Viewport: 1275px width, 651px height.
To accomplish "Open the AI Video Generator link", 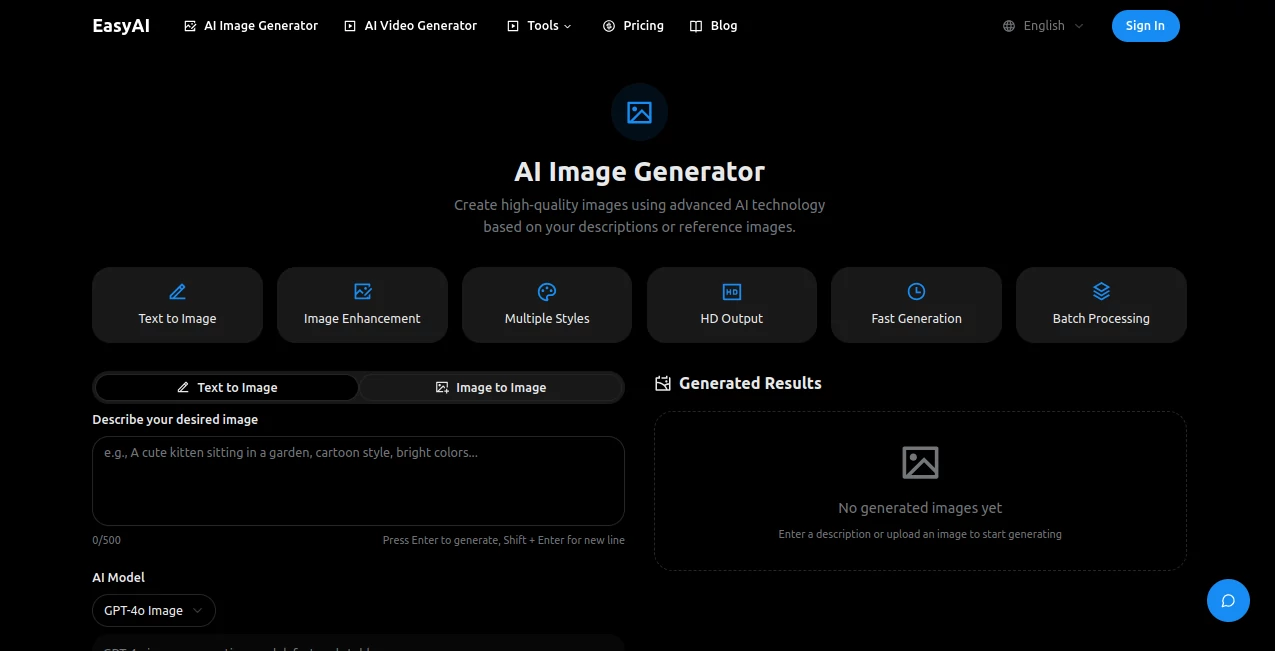I will tap(410, 26).
